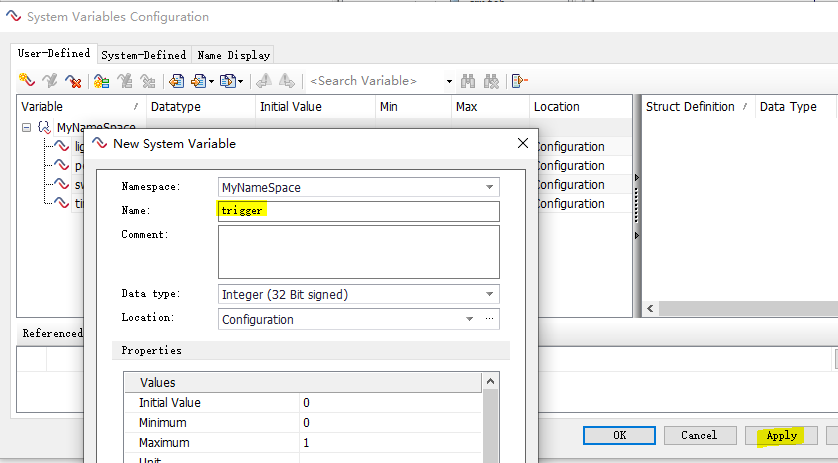Click the binoculars Find icon
The image size is (838, 463).
pos(468,81)
